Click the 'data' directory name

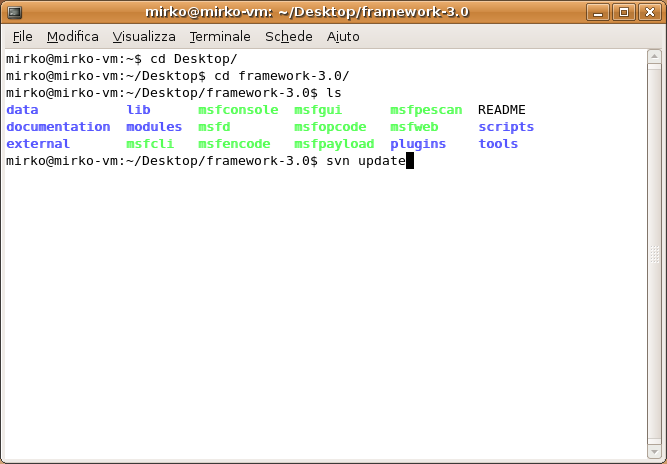23,110
